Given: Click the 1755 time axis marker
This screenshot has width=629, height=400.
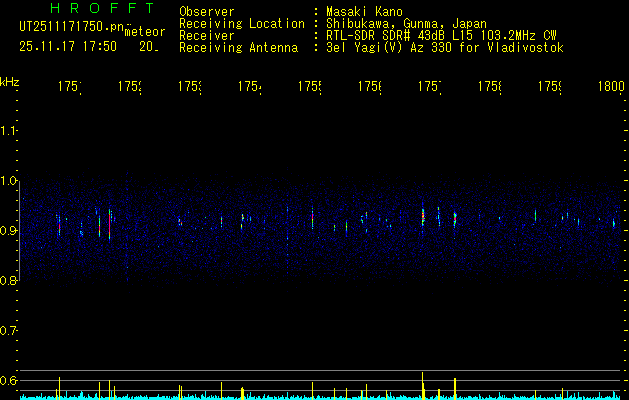Looking at the screenshot, I should 310,87.
